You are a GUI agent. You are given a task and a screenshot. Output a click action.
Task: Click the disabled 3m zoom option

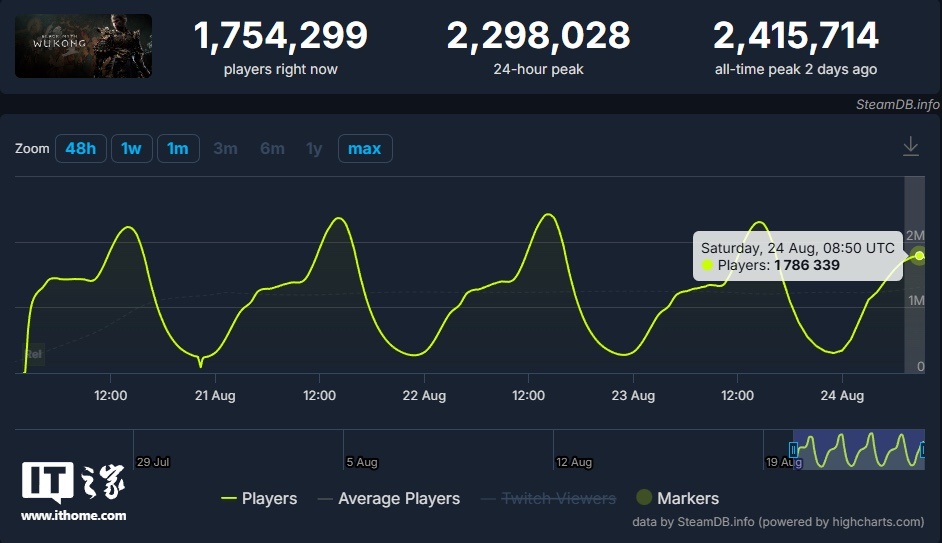point(225,148)
